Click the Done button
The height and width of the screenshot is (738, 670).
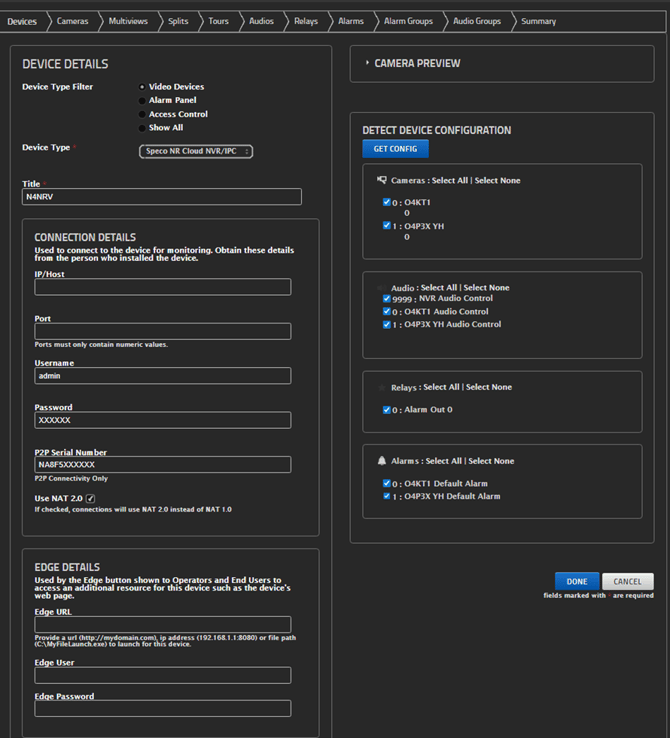[x=577, y=581]
